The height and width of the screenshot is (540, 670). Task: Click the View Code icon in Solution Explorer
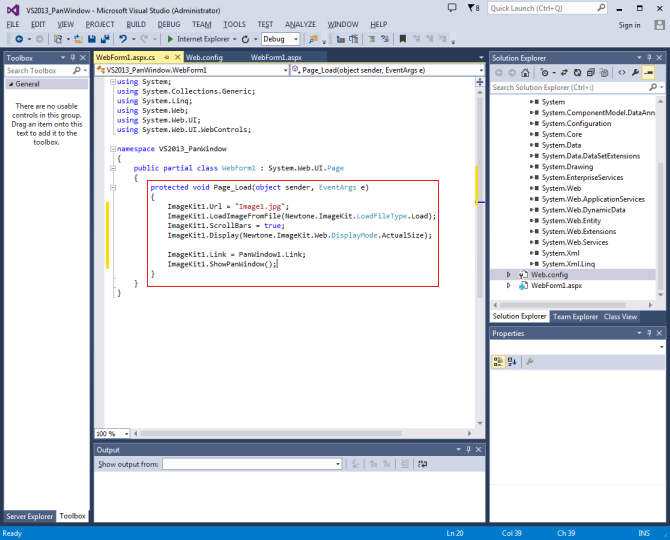[x=622, y=73]
